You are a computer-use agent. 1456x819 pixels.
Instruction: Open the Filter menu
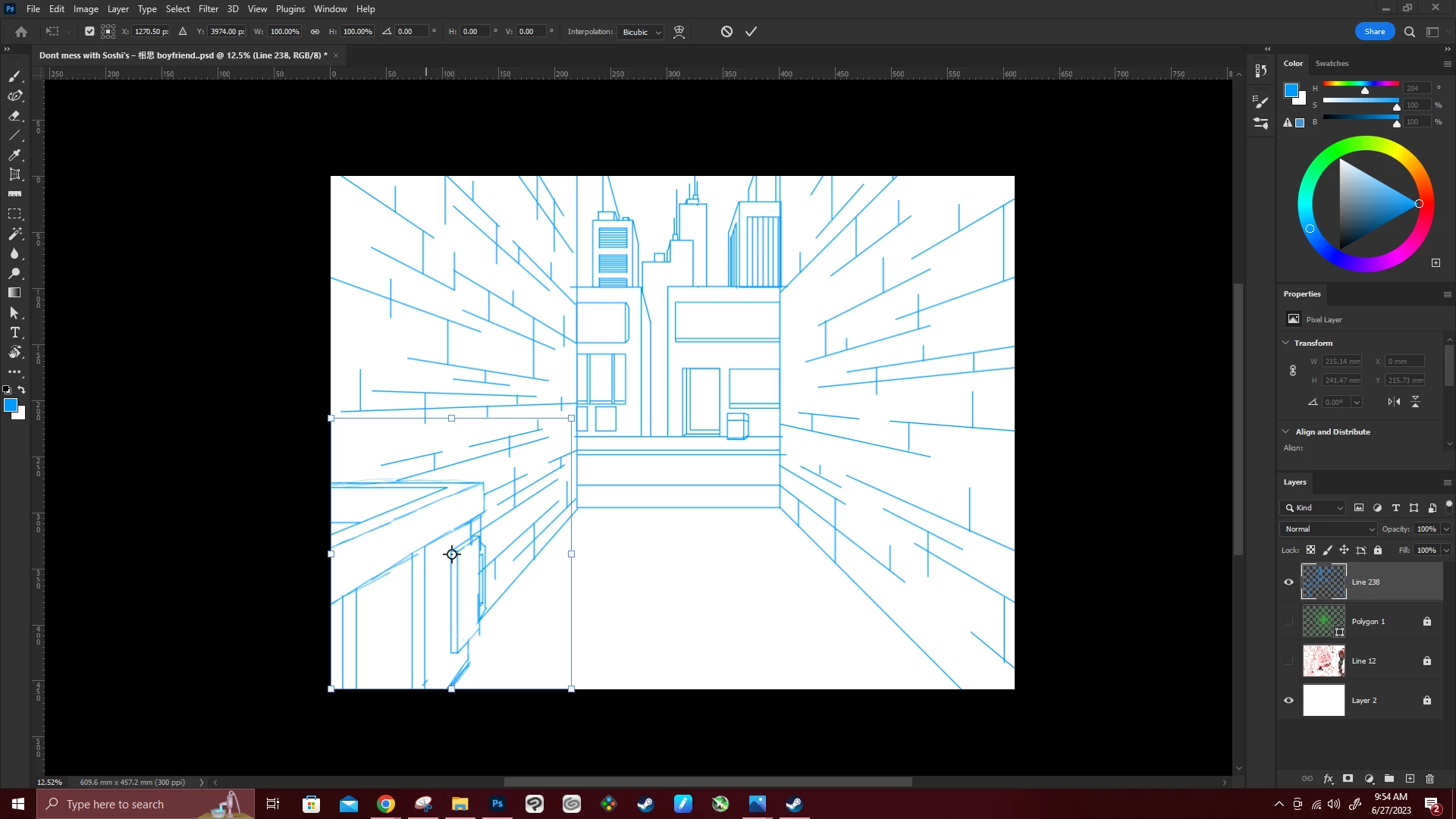[208, 9]
